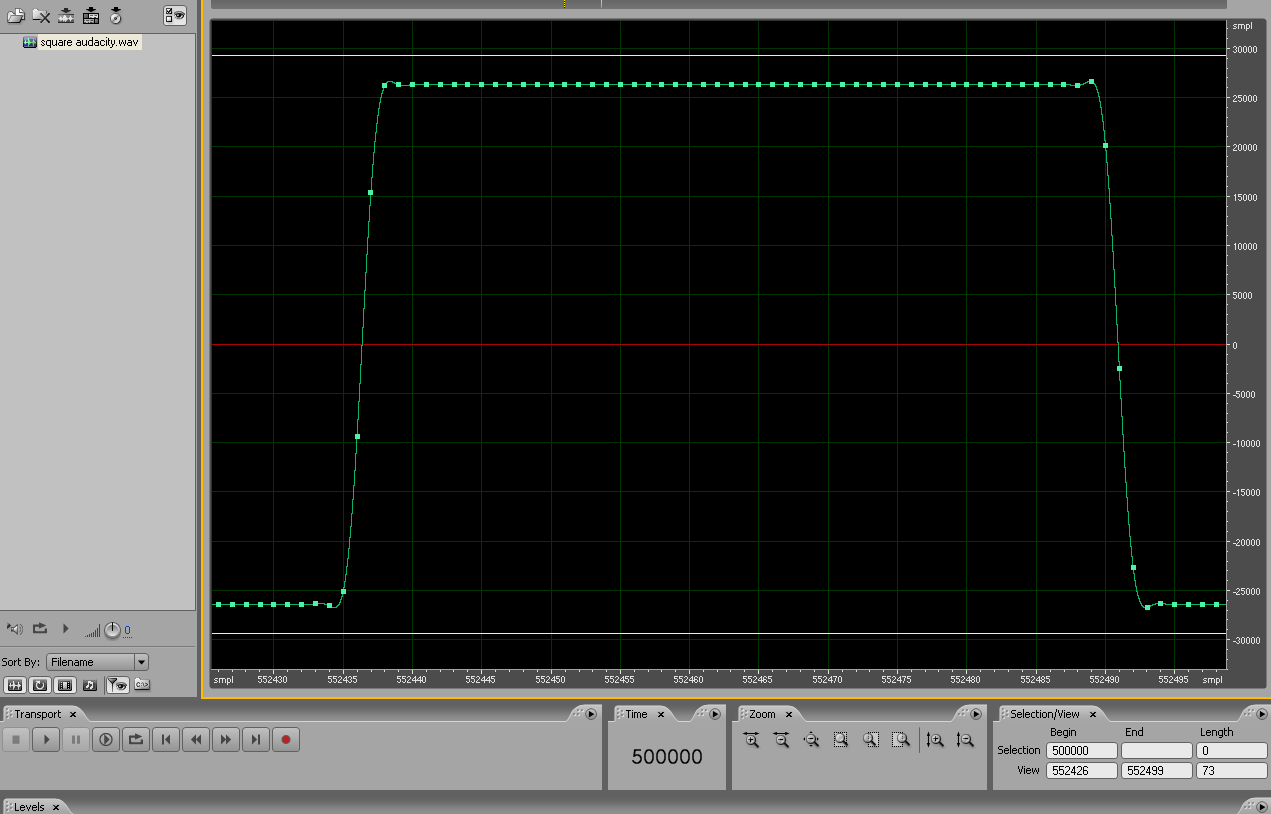Click Zoom Out Full Both Axes icon
1271x814 pixels.
pyautogui.click(x=811, y=740)
